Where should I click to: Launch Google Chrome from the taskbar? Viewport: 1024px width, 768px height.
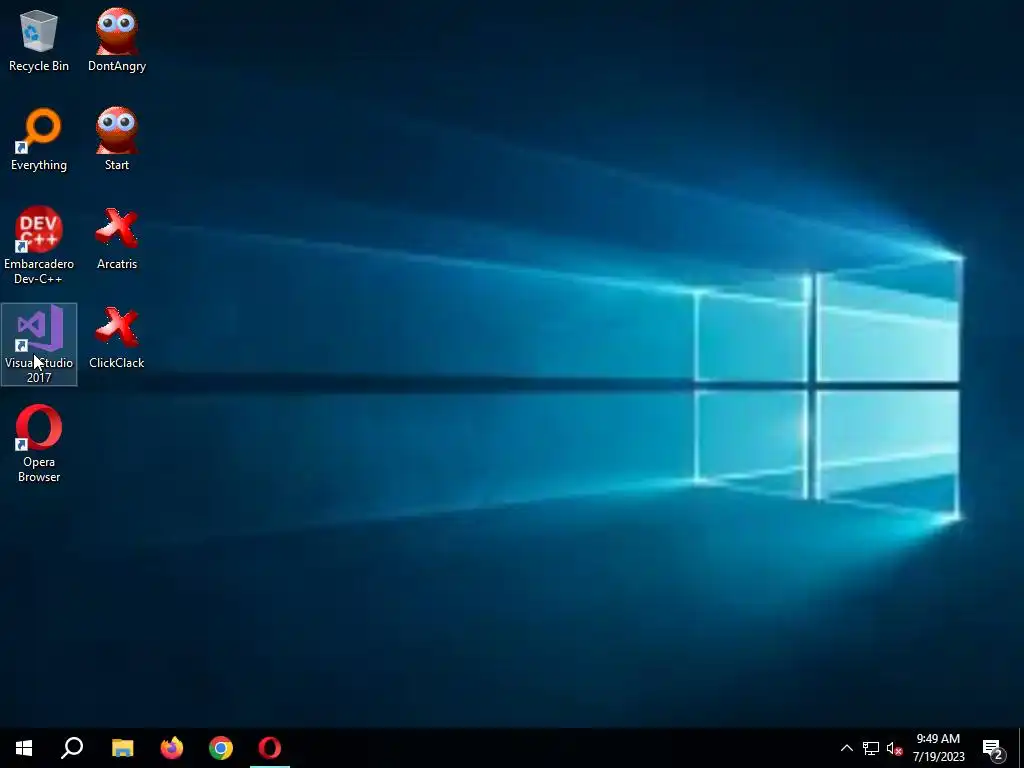tap(221, 748)
